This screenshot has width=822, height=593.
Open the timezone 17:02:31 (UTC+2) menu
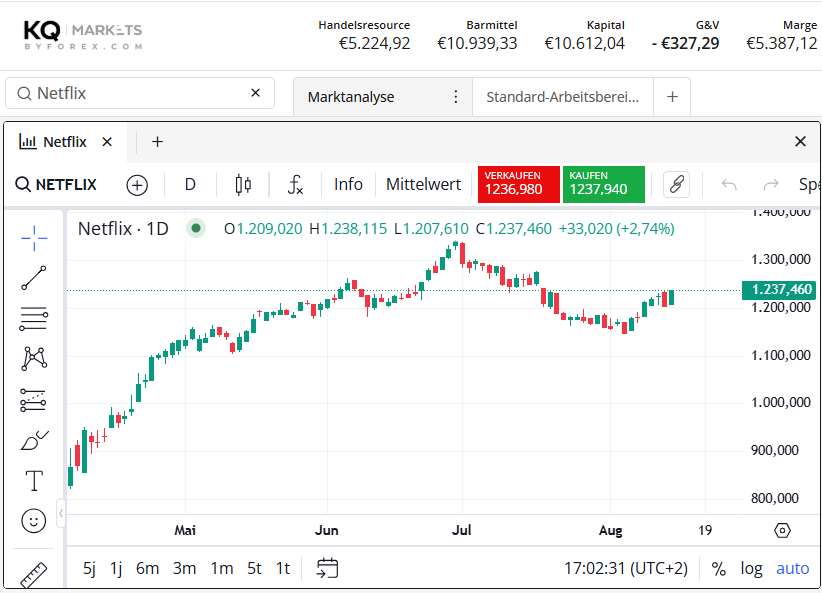pyautogui.click(x=625, y=568)
